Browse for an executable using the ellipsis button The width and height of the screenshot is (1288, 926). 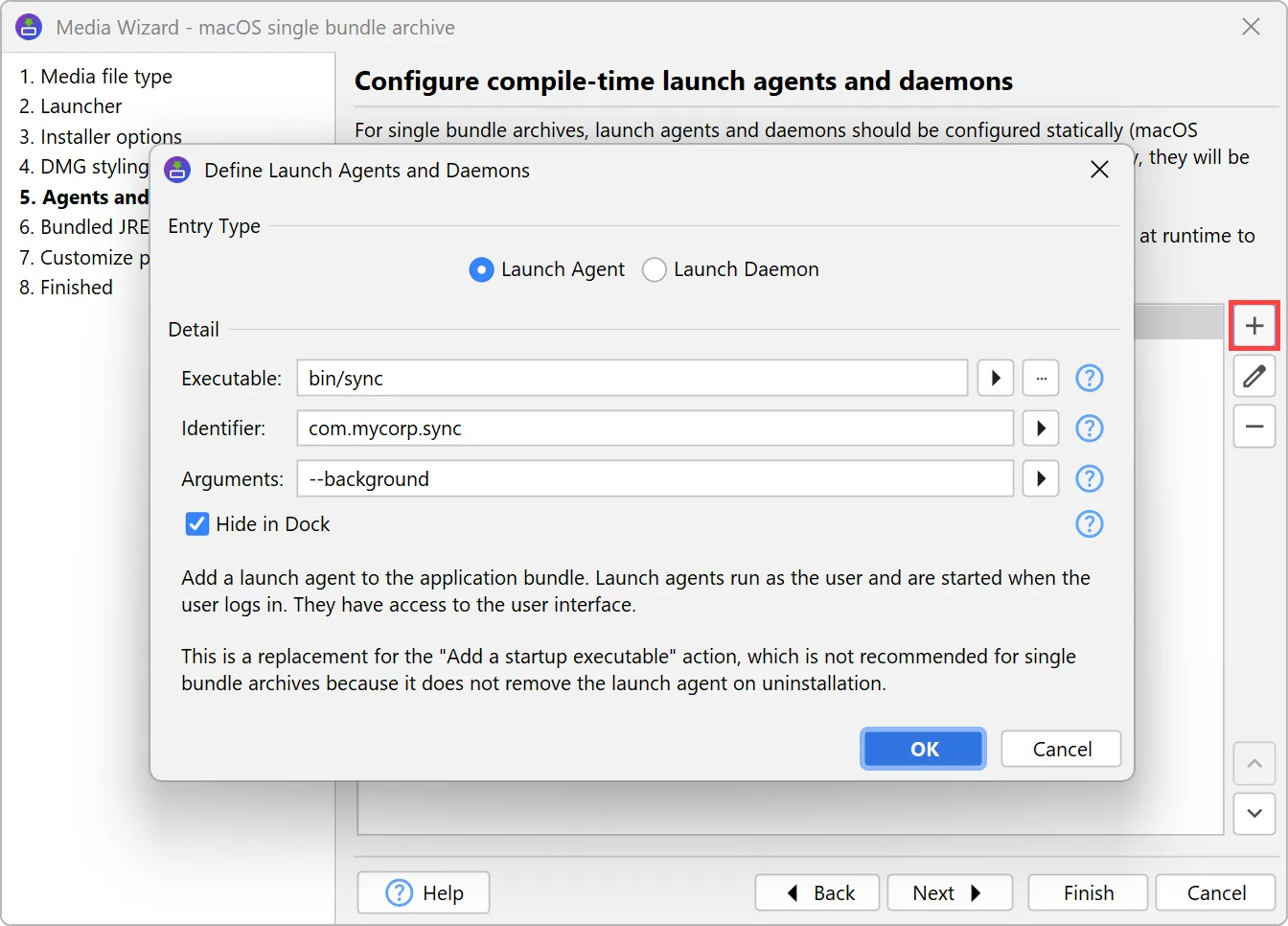1041,378
